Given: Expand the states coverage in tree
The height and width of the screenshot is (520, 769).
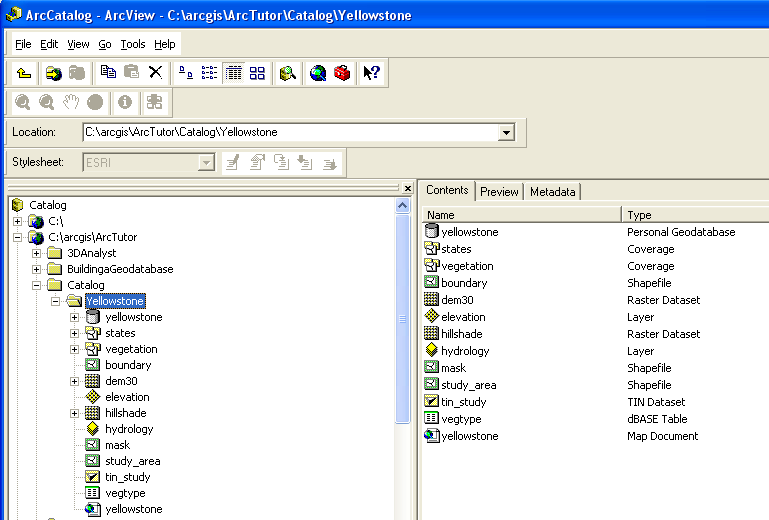Looking at the screenshot, I should pyautogui.click(x=74, y=334).
